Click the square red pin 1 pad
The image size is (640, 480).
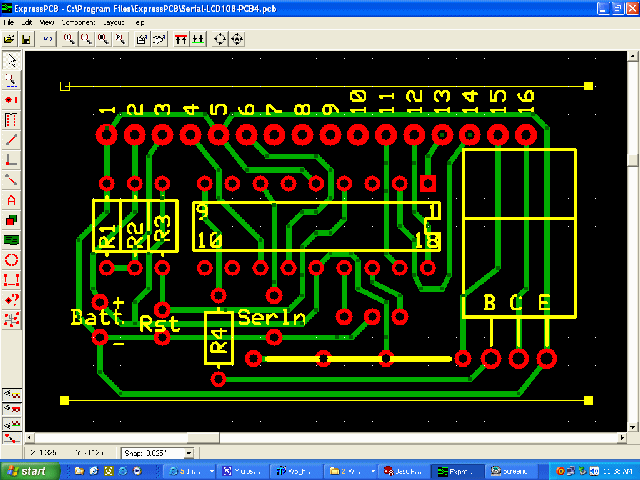pyautogui.click(x=428, y=183)
